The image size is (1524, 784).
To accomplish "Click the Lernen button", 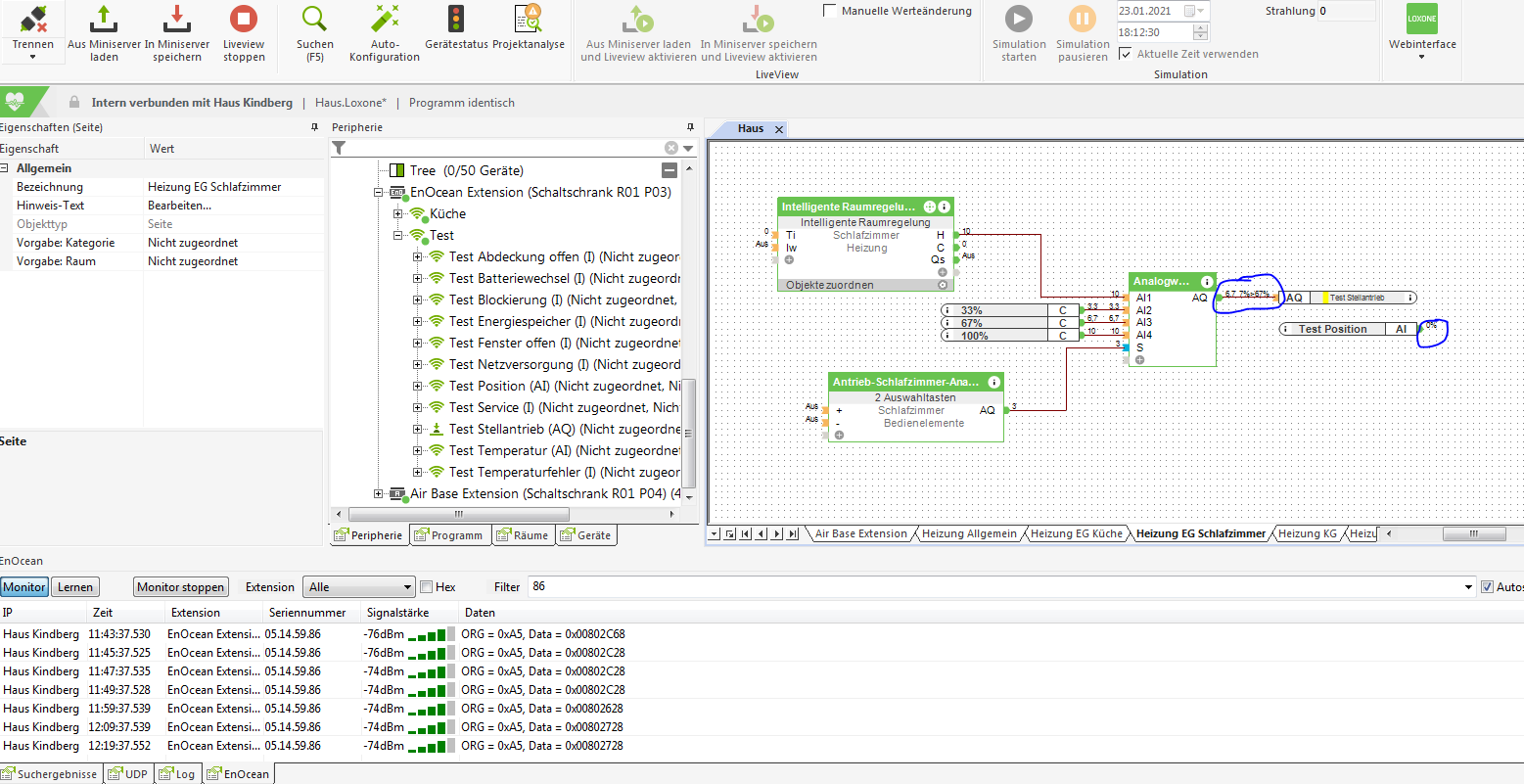I will click(x=75, y=587).
